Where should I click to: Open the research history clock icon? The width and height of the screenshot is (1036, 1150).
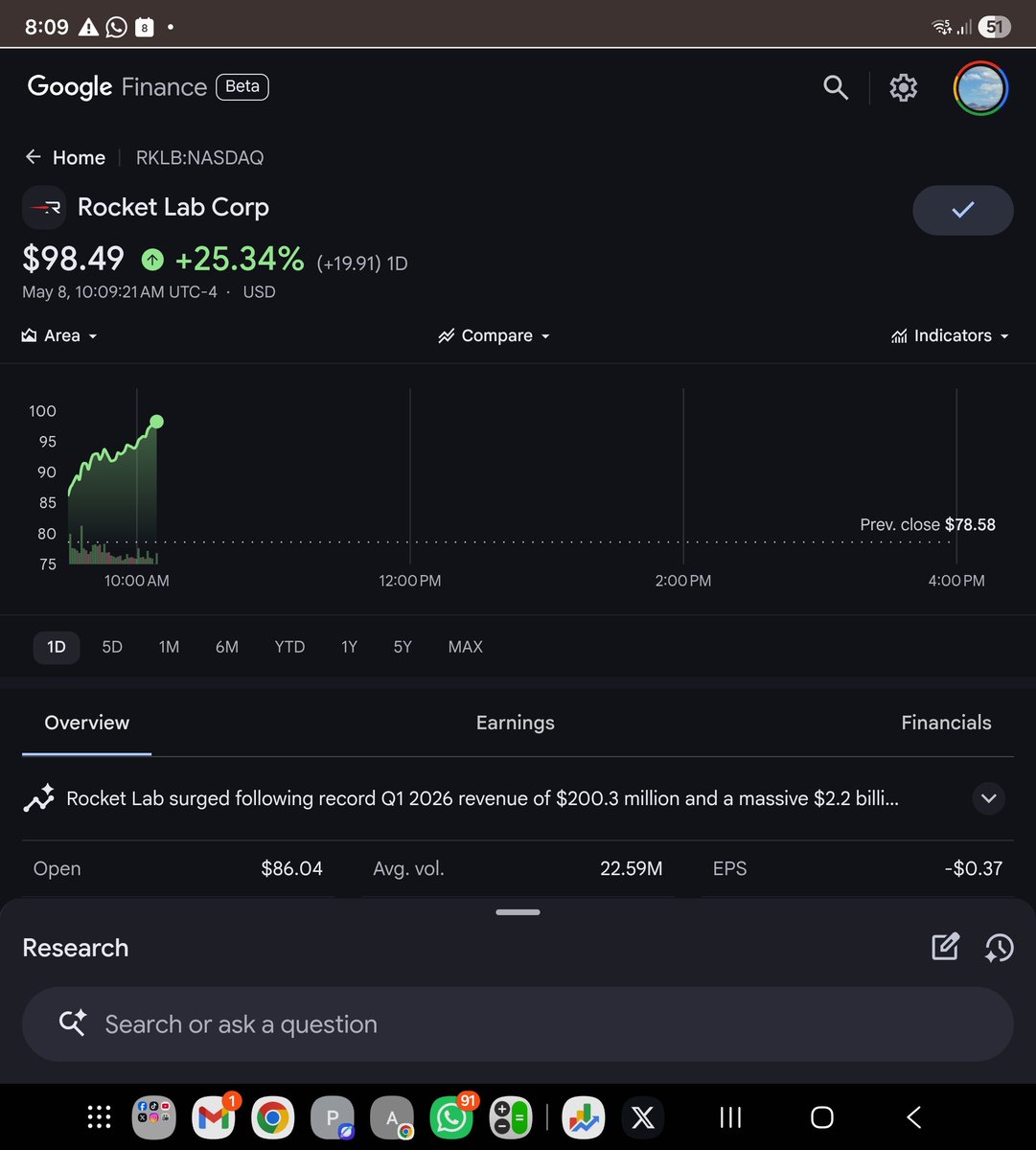(999, 947)
